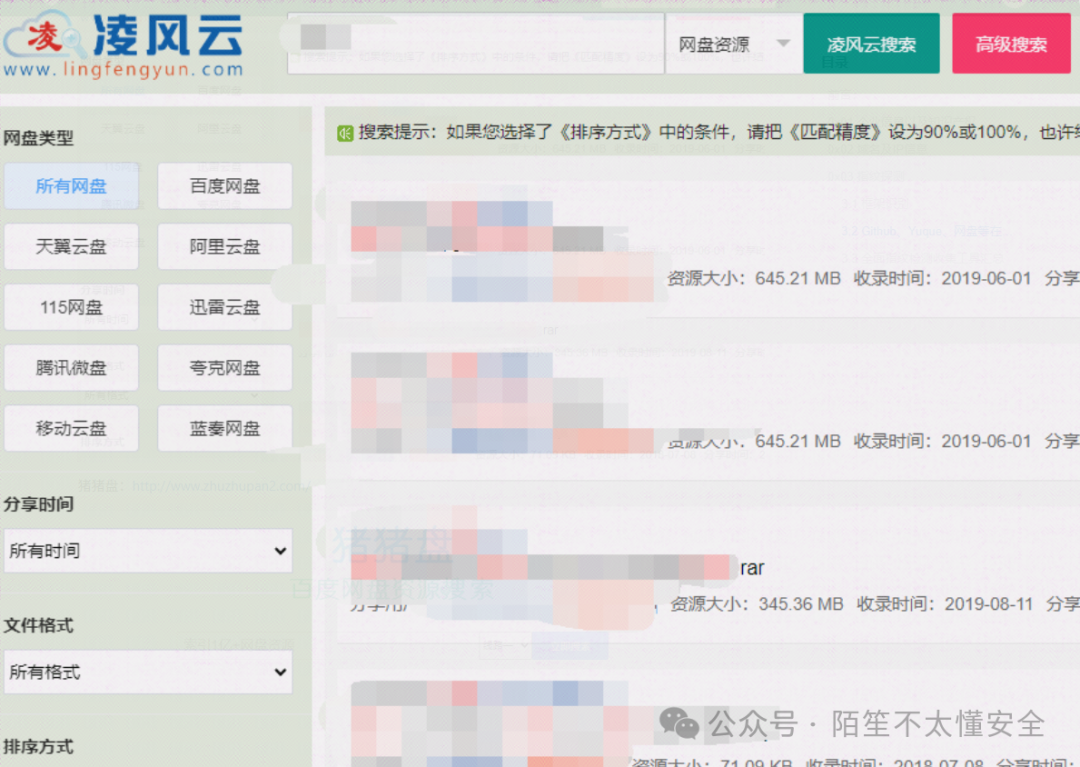
Task: Select the 百度网盘 filter
Action: point(224,186)
